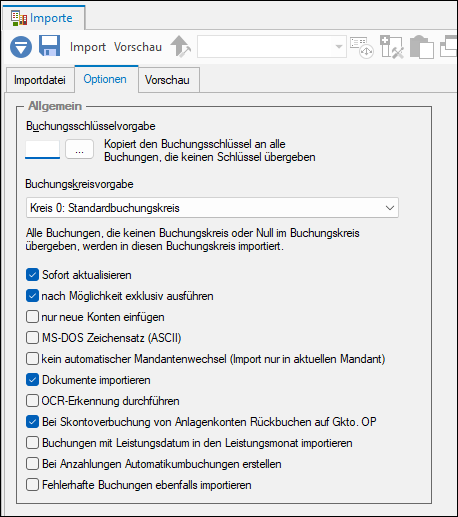Click the Importe window tab icon

19,18
